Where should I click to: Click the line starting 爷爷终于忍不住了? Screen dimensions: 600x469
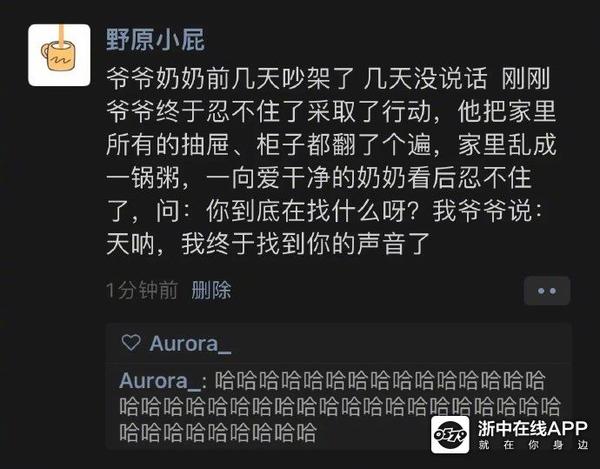tap(331, 111)
